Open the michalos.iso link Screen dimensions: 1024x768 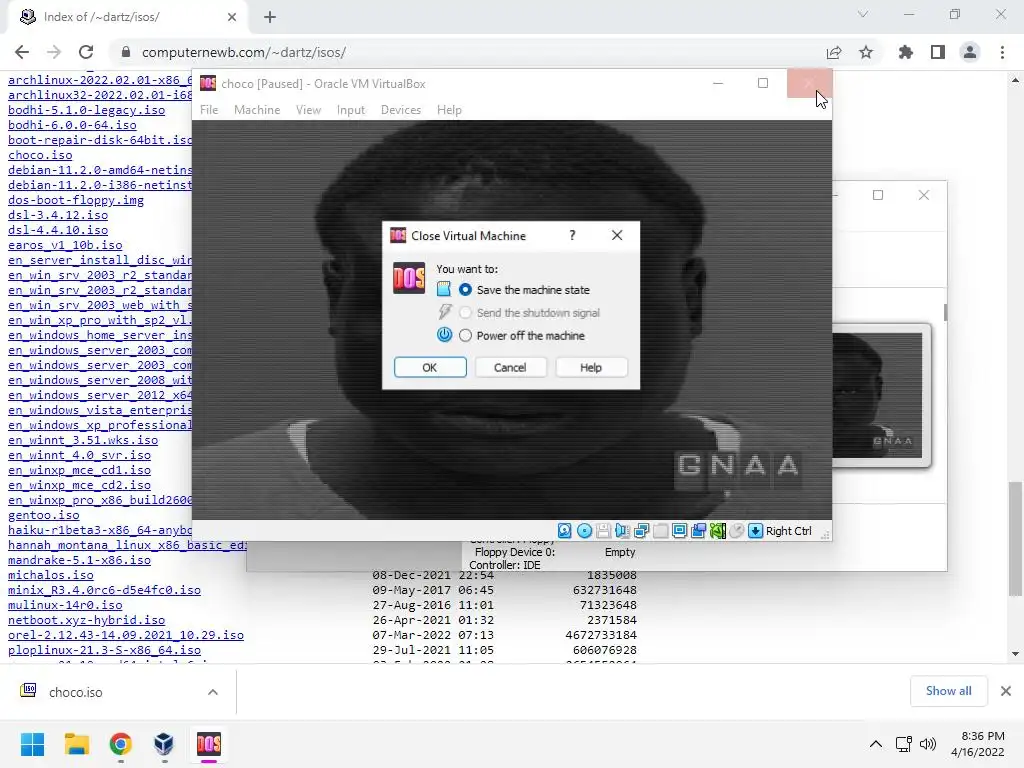point(51,575)
